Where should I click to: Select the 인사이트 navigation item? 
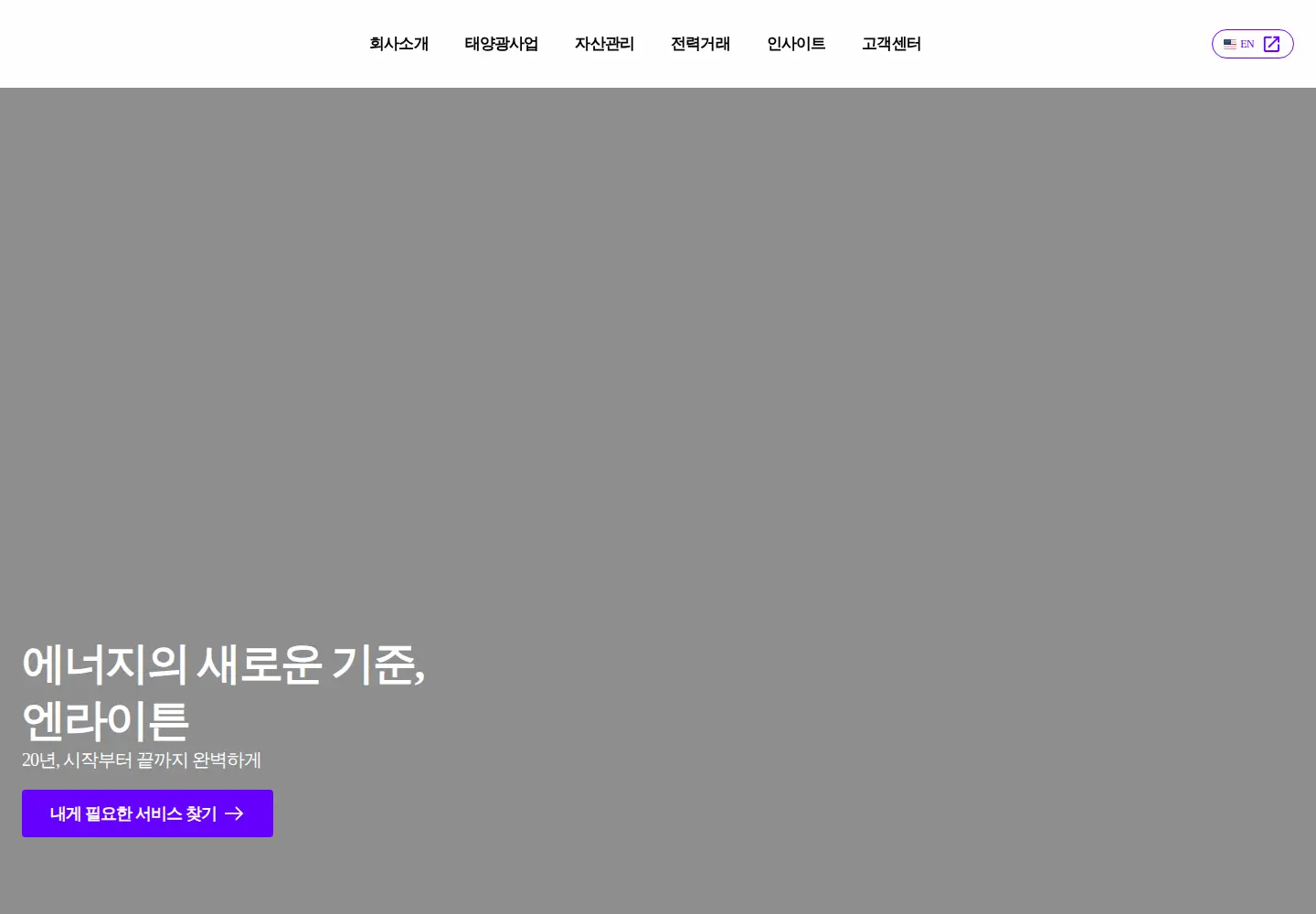click(x=796, y=44)
